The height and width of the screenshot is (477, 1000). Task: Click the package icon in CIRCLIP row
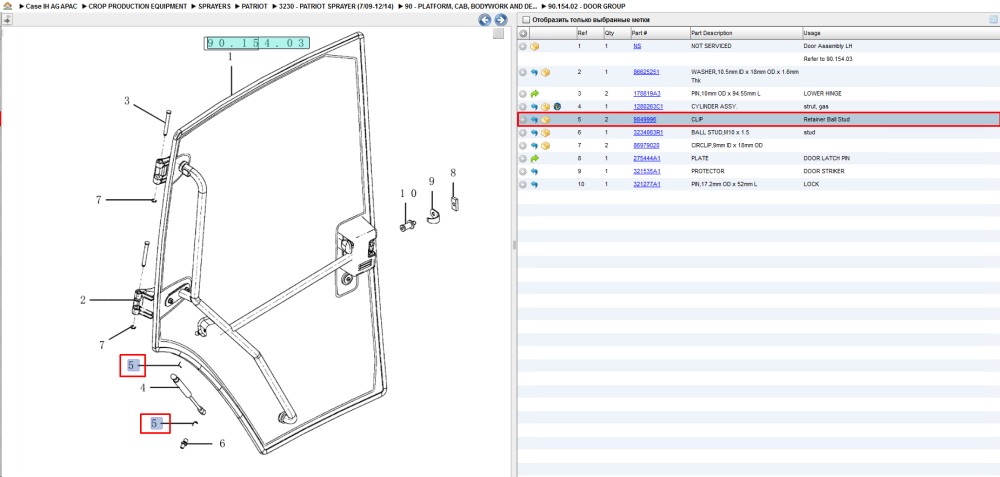coord(545,146)
